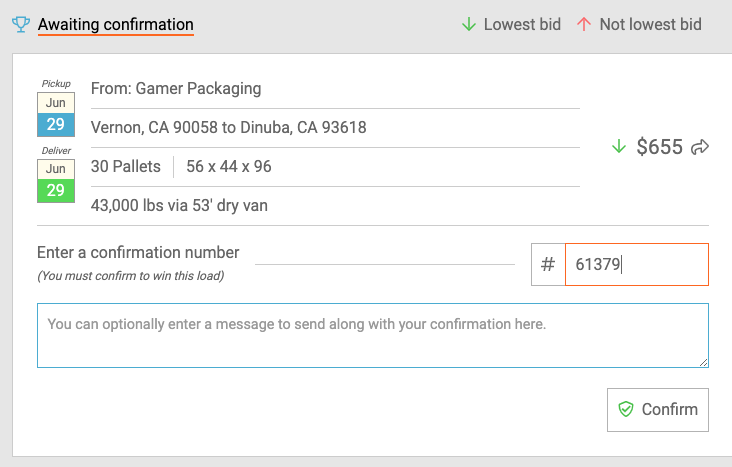The height and width of the screenshot is (467, 732).
Task: Click the hash symbol prefix box
Action: 548,264
